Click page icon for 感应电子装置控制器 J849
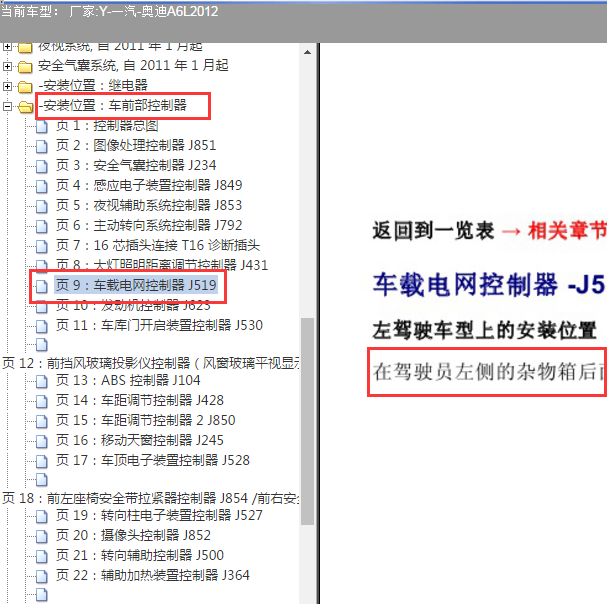Viewport: 607px width, 604px height. tap(41, 186)
